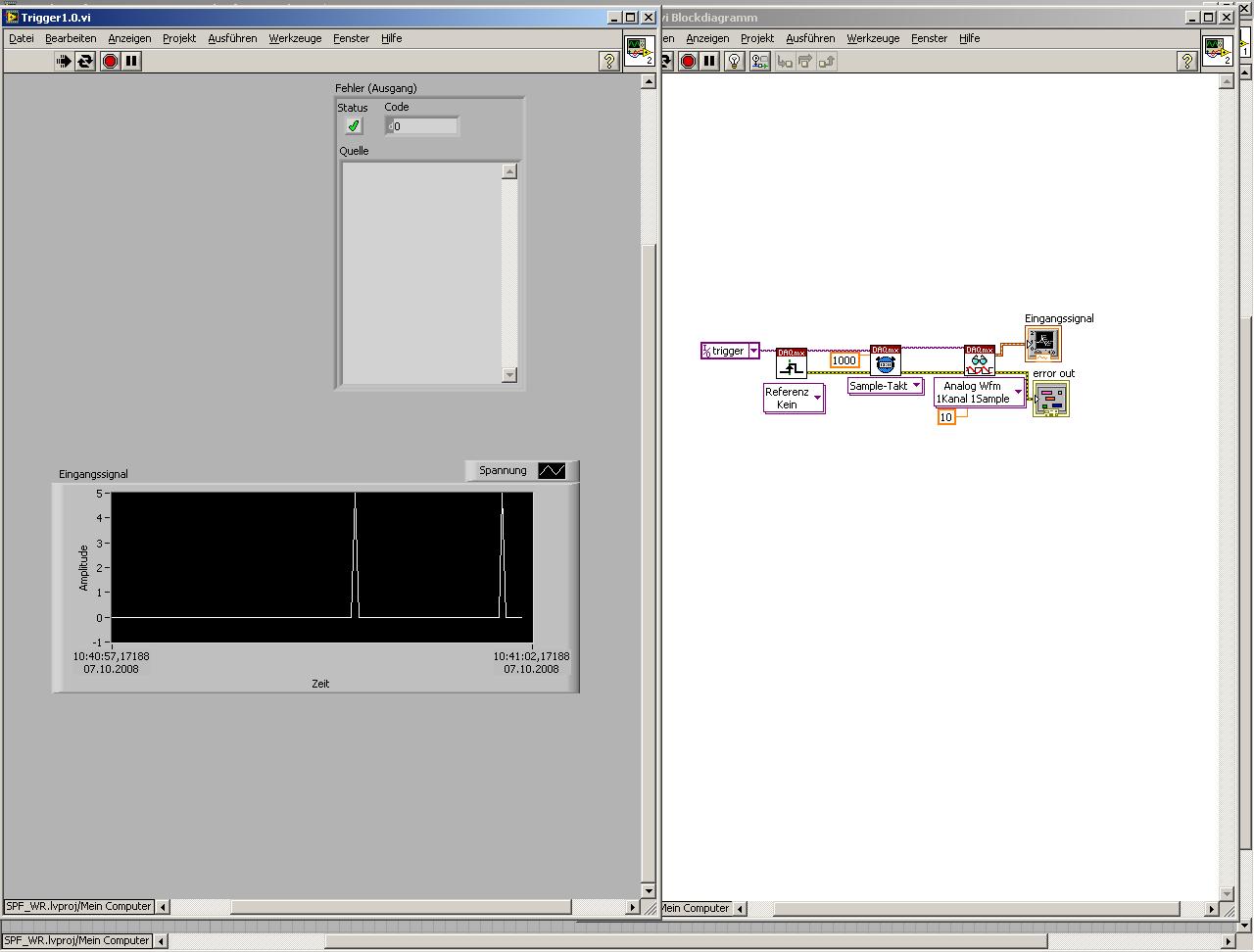The width and height of the screenshot is (1254, 952).
Task: Click the graph start time 10:40:57,17188 label
Action: click(112, 656)
